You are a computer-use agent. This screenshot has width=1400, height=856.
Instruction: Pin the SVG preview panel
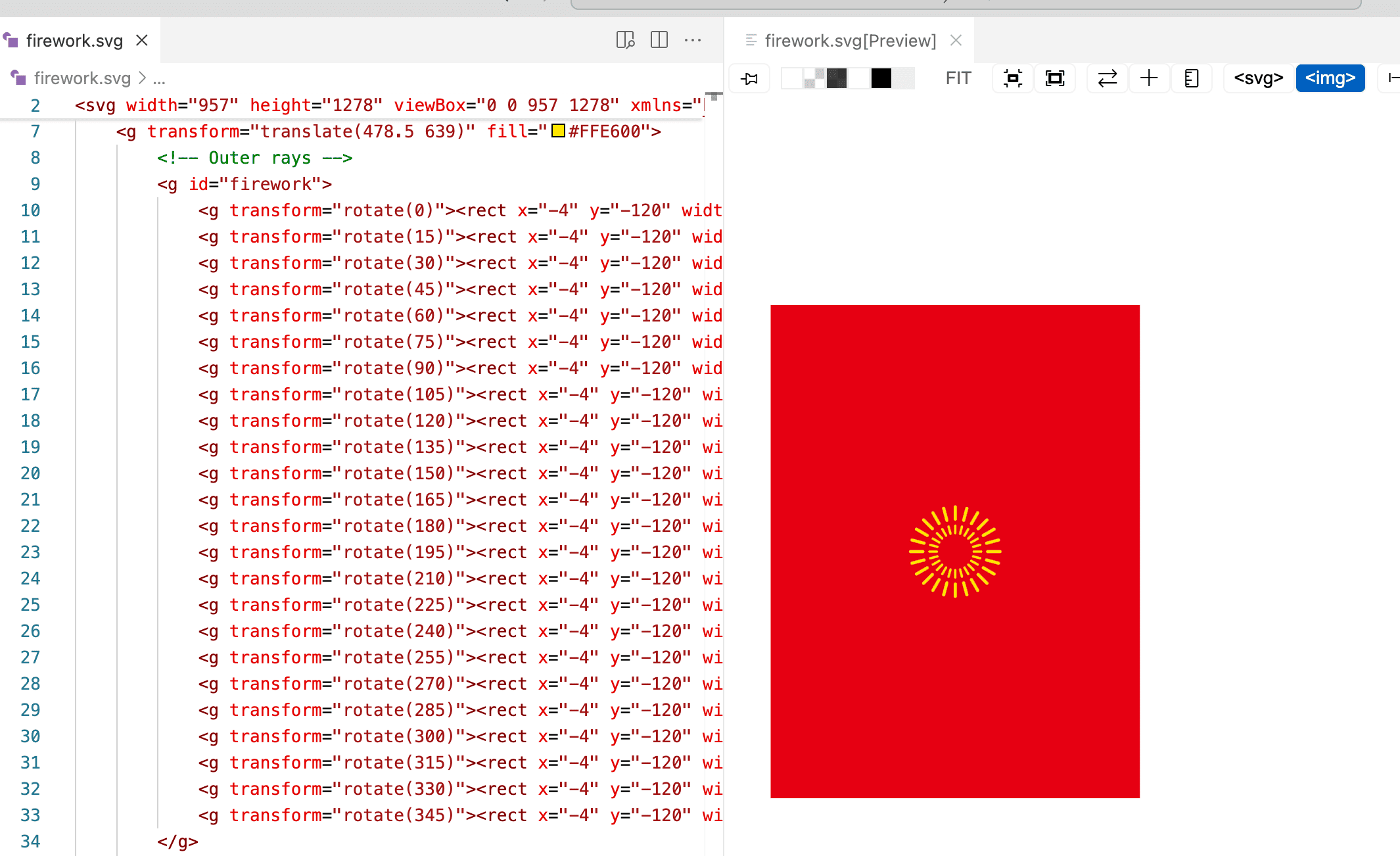pyautogui.click(x=749, y=79)
